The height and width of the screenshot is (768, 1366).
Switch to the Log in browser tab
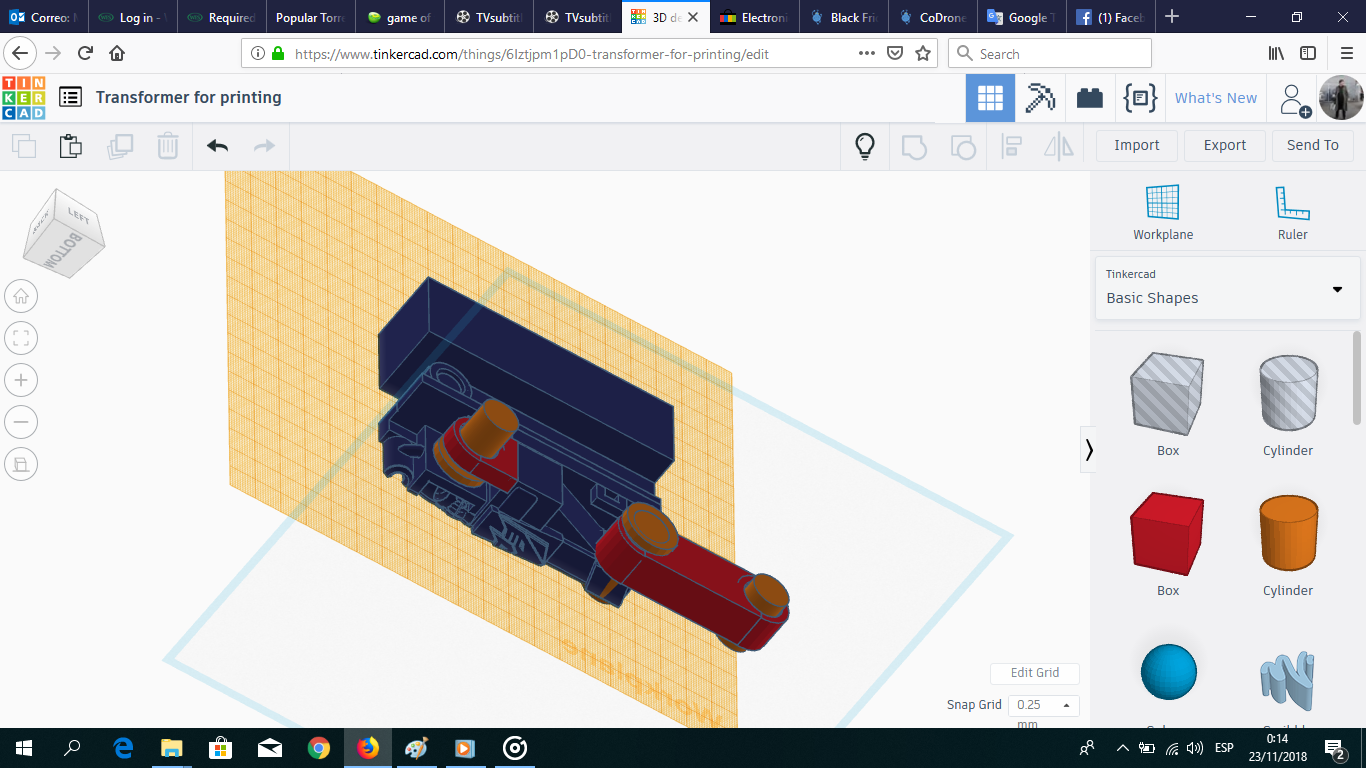[x=133, y=17]
